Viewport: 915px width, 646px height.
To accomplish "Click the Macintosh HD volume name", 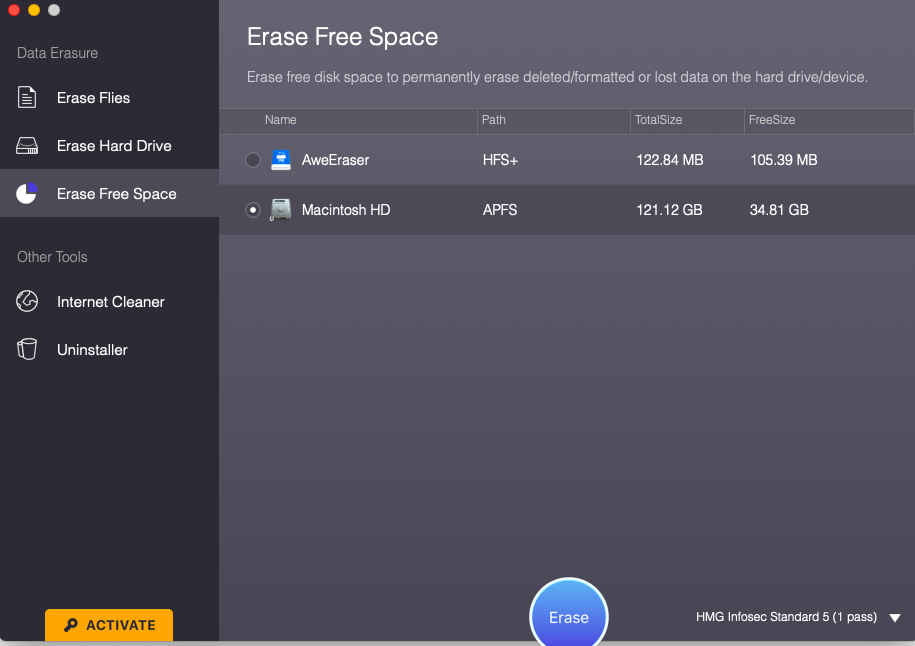I will 346,209.
